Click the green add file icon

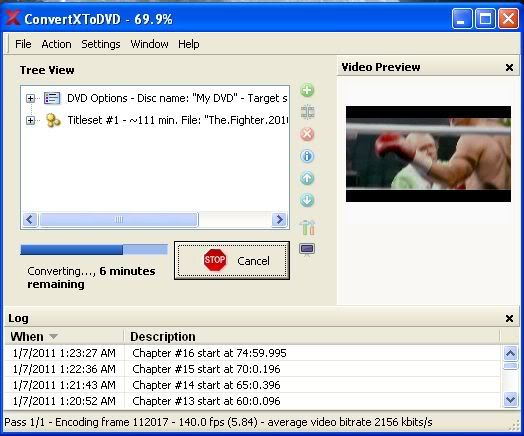(x=307, y=90)
